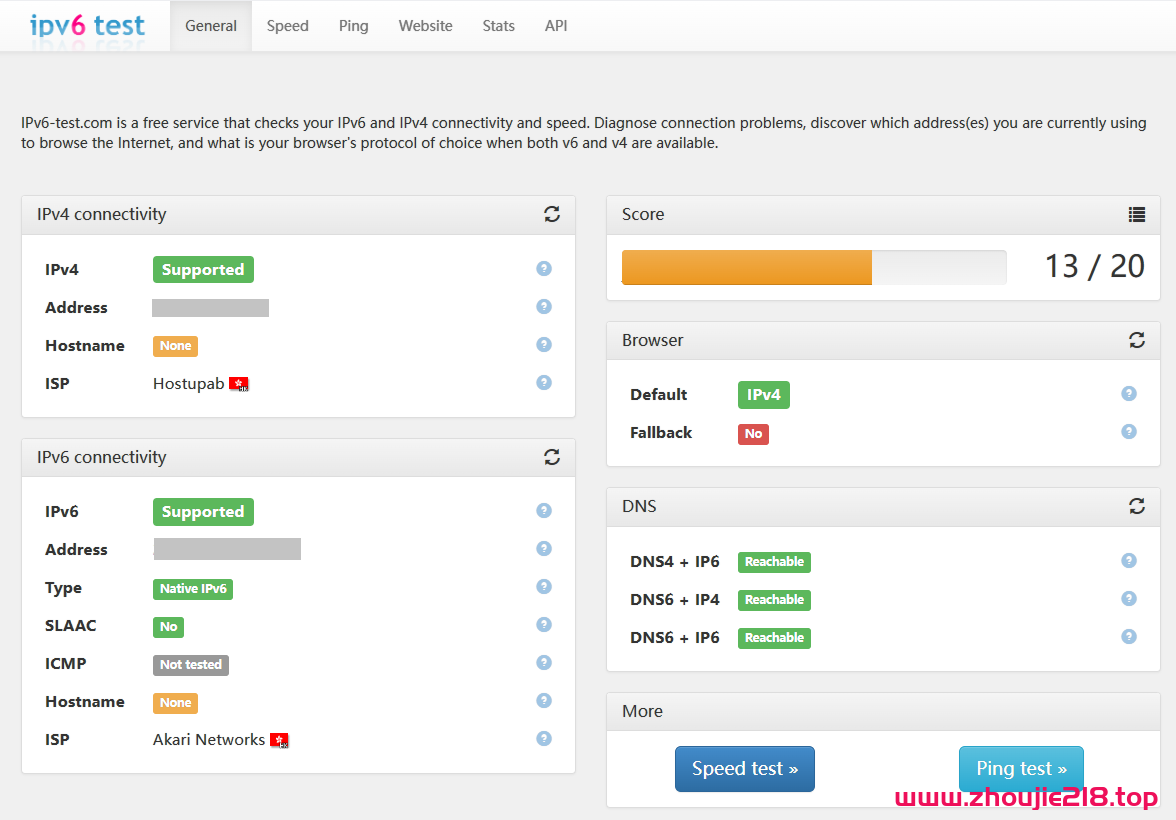Reload the DNS test panel
1176x820 pixels.
[x=1137, y=506]
